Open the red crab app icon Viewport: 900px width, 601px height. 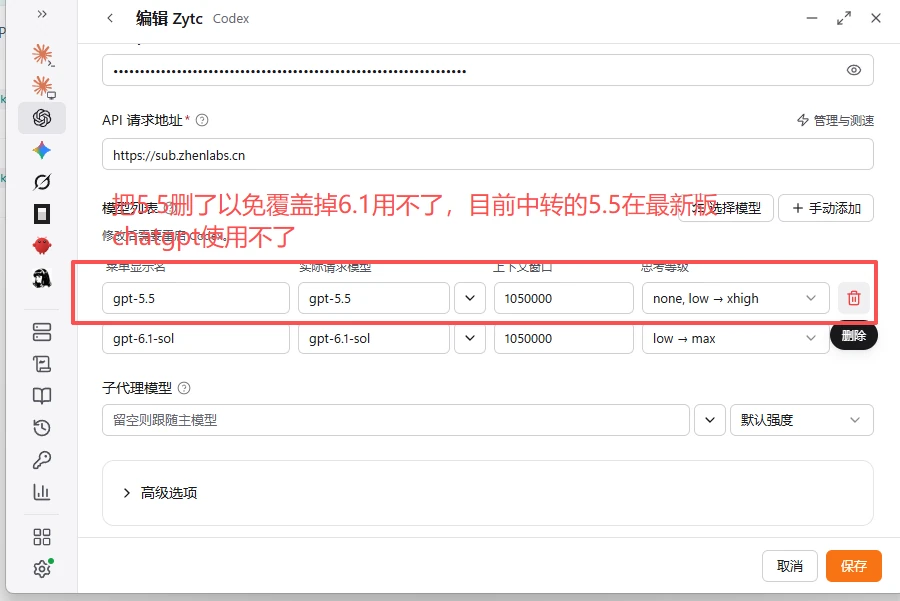(x=42, y=246)
